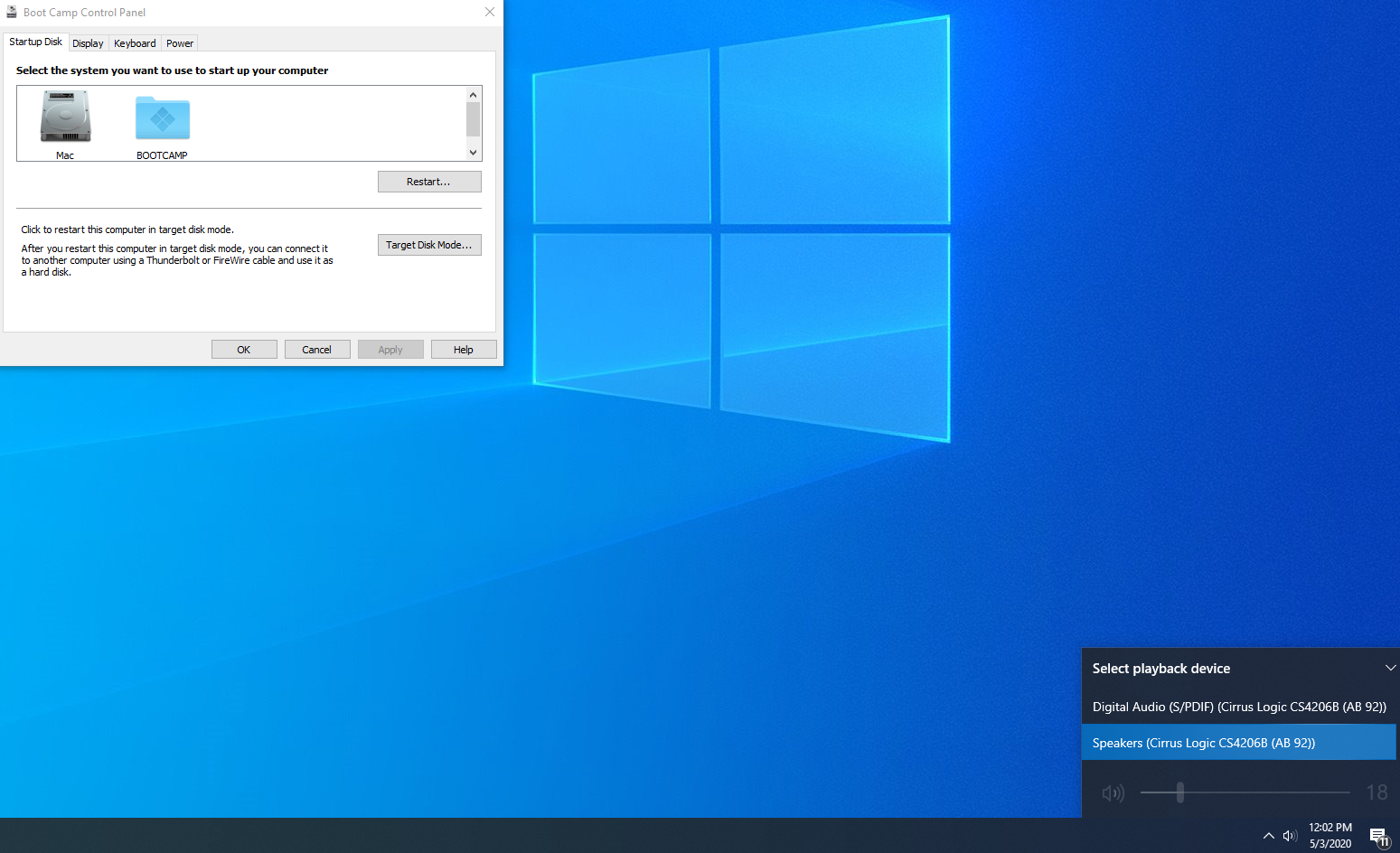Screen dimensions: 1400x853
Task: Switch to the Display tab
Action: pyautogui.click(x=88, y=43)
